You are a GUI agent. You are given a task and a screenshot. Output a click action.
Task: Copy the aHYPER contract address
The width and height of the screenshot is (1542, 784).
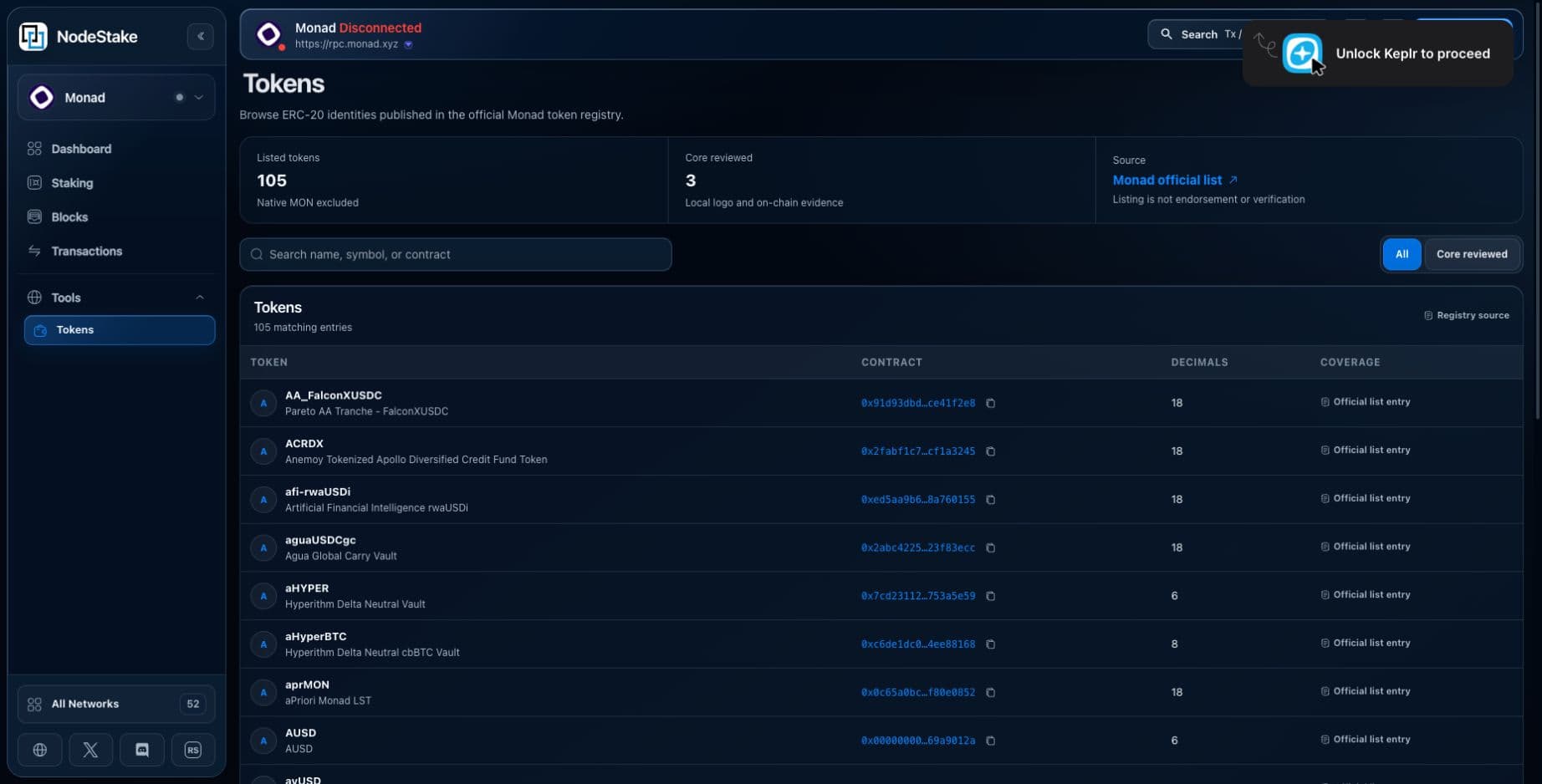990,596
